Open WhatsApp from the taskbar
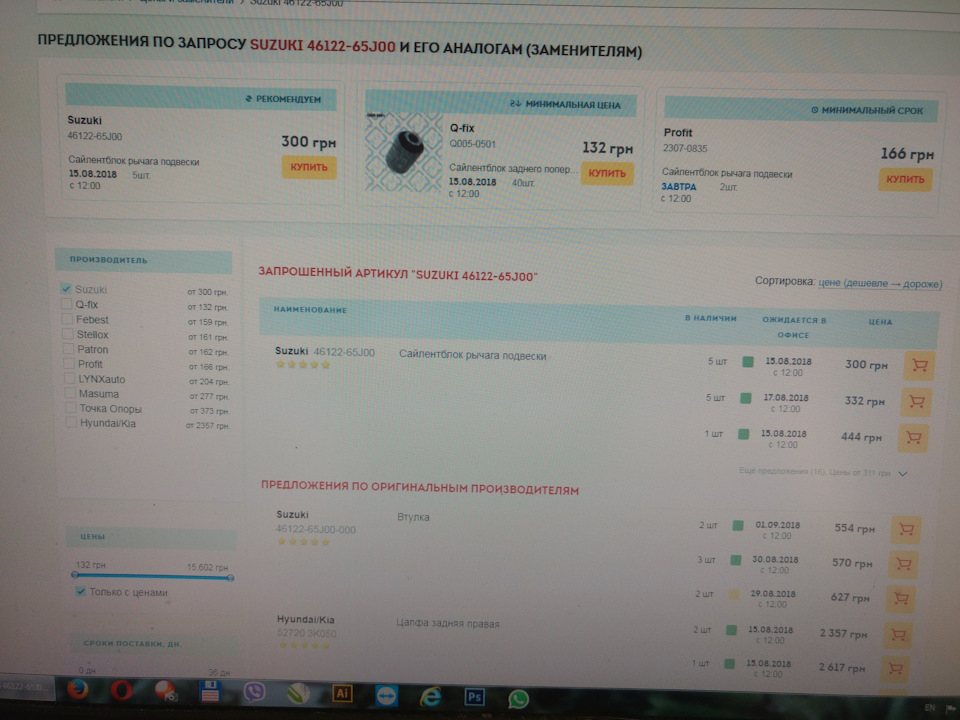Image resolution: width=960 pixels, height=720 pixels. coord(519,699)
